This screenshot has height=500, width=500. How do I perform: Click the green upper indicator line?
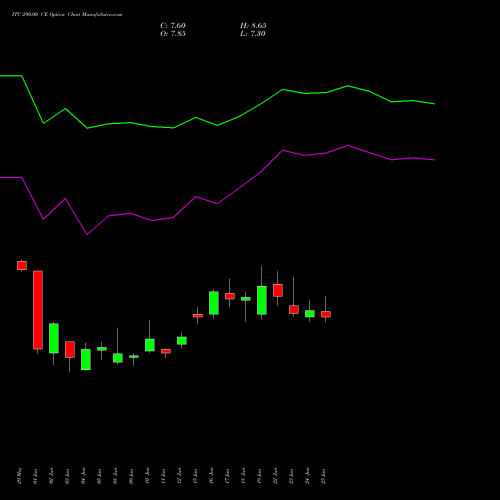(x=217, y=125)
